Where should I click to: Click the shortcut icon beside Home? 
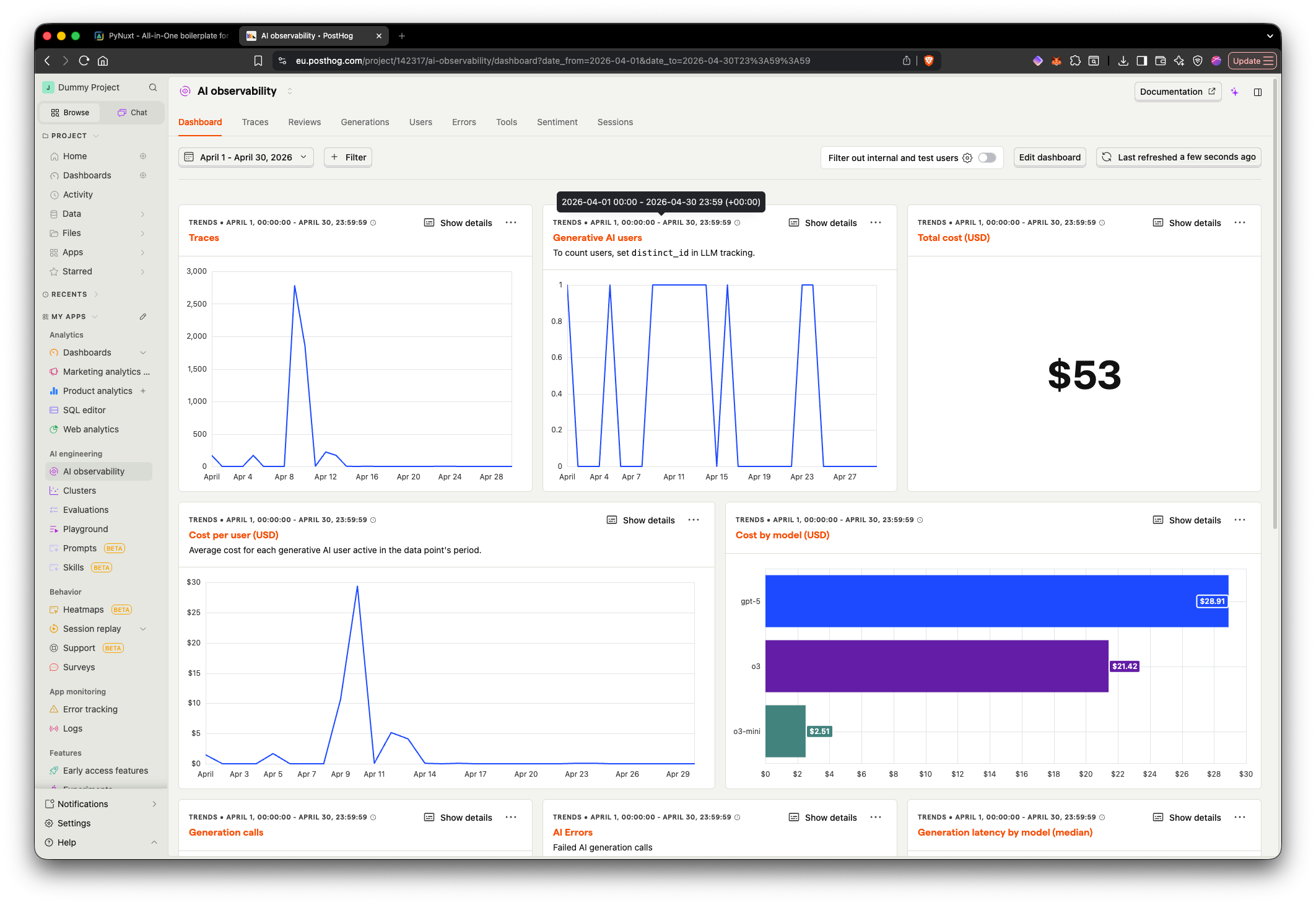pyautogui.click(x=143, y=156)
